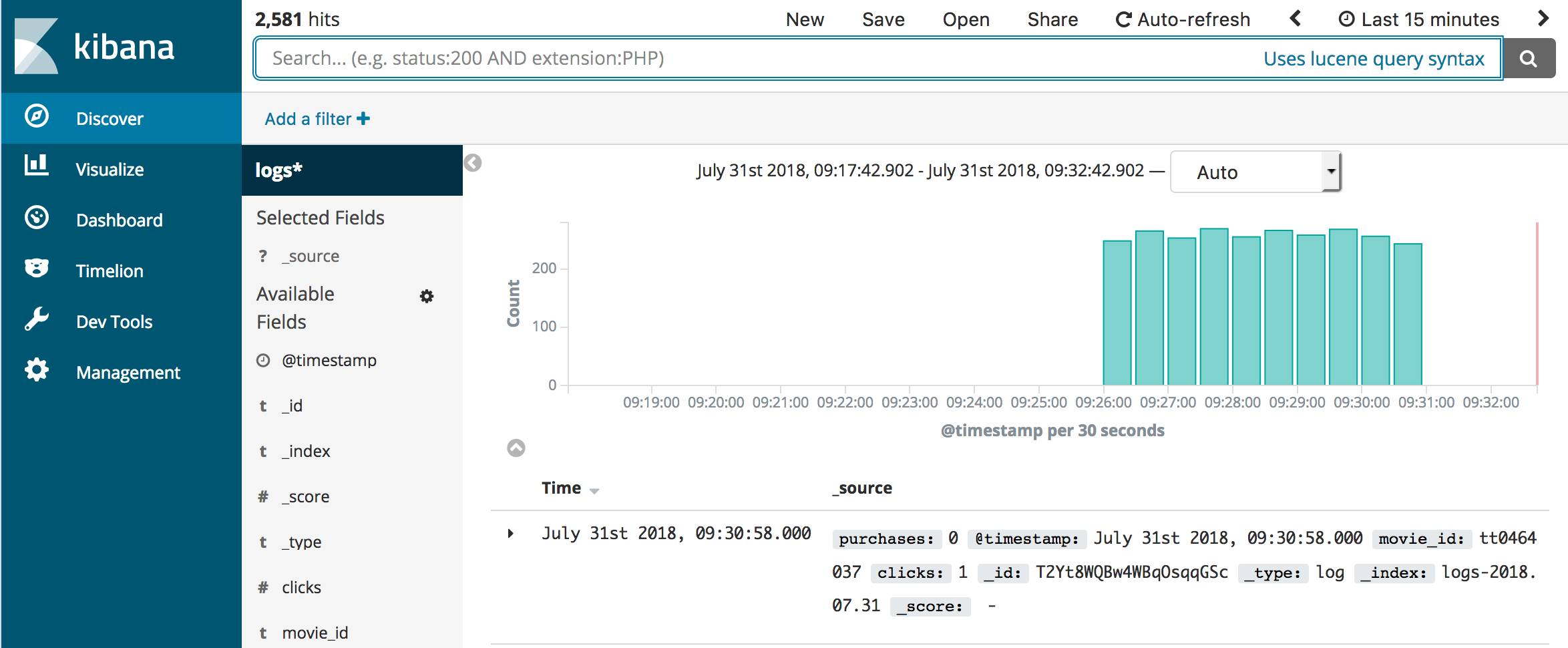Select the _index available field
Screen dimensions: 1568x648
(x=306, y=452)
